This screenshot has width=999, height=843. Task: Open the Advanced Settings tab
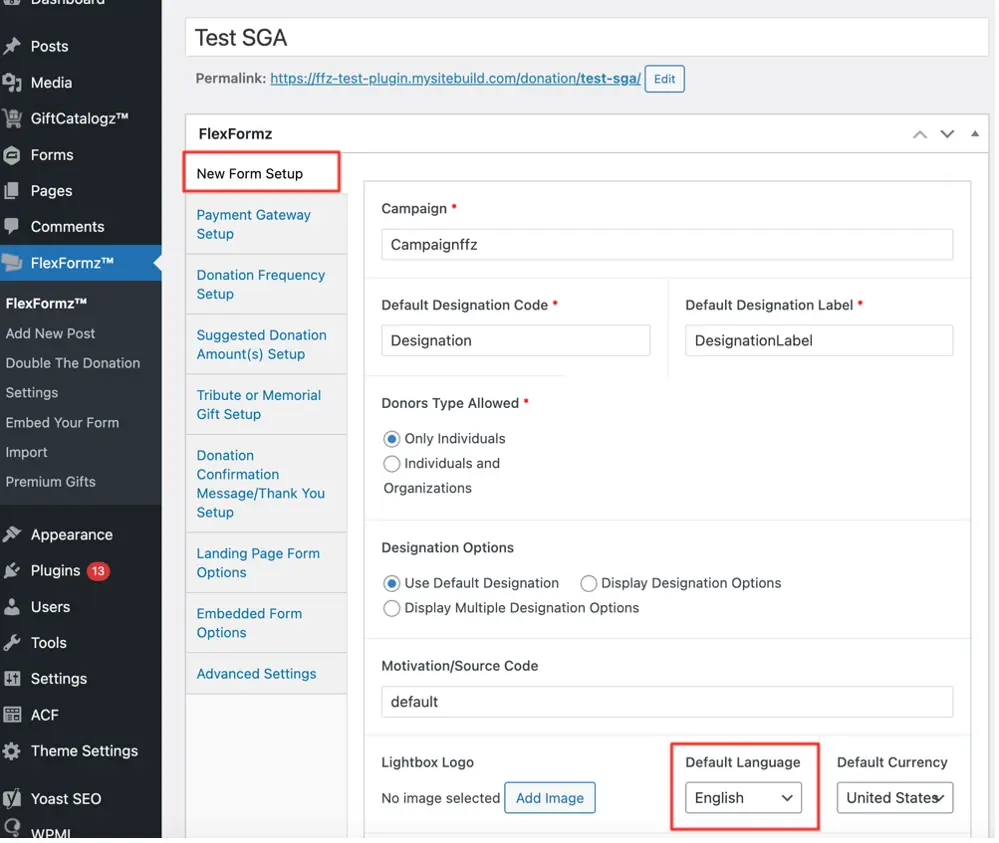(256, 674)
